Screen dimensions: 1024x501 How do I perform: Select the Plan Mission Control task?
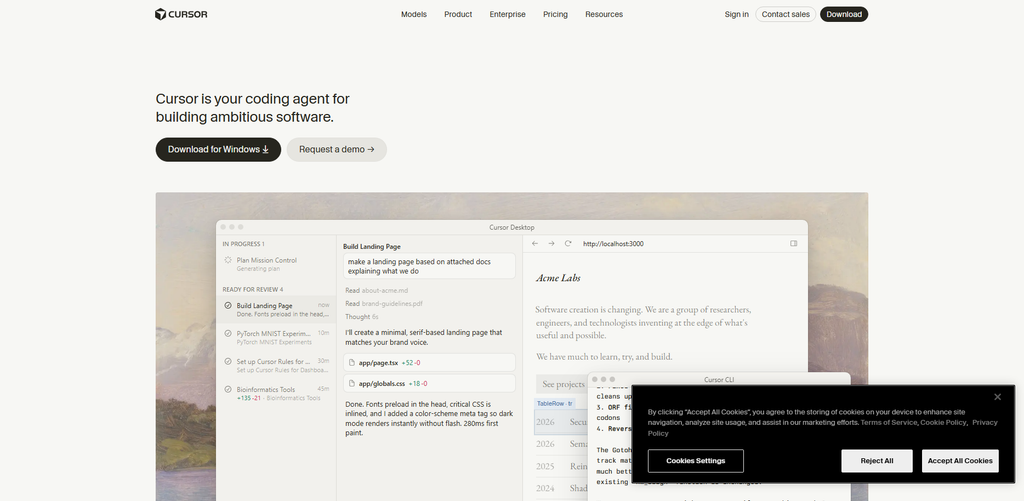[x=276, y=264]
